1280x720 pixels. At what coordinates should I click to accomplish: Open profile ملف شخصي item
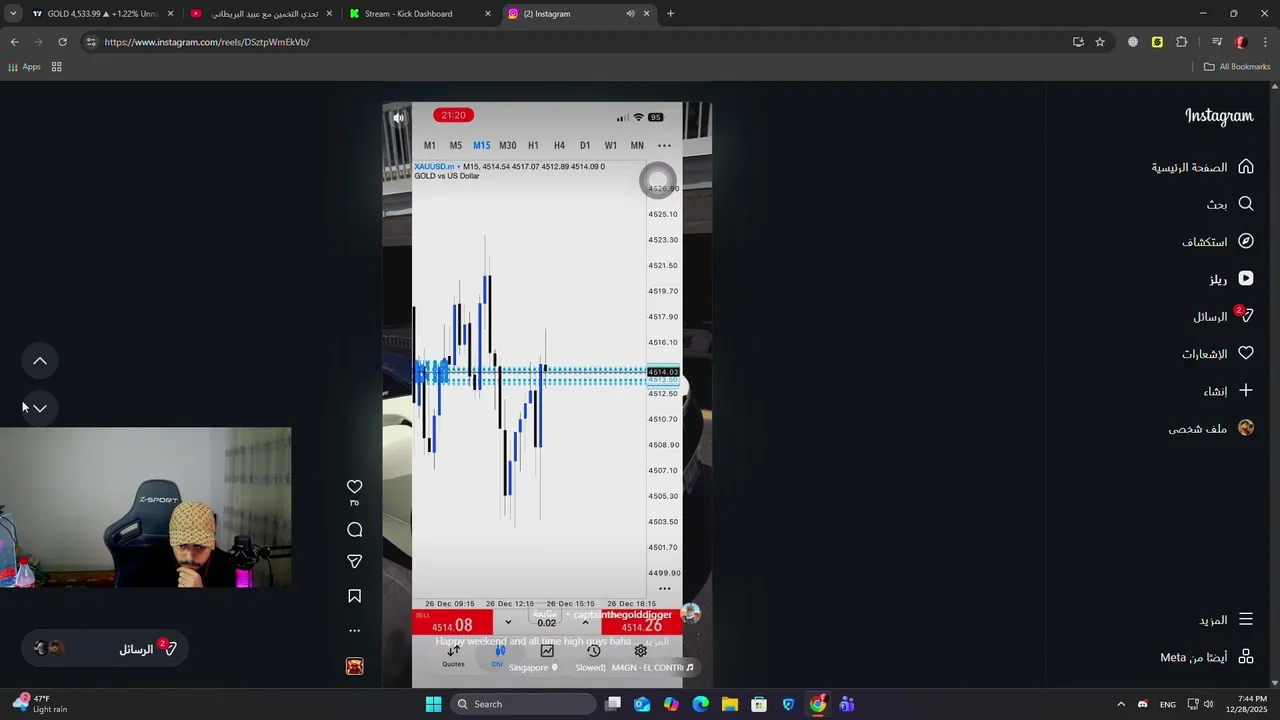[x=1211, y=428]
